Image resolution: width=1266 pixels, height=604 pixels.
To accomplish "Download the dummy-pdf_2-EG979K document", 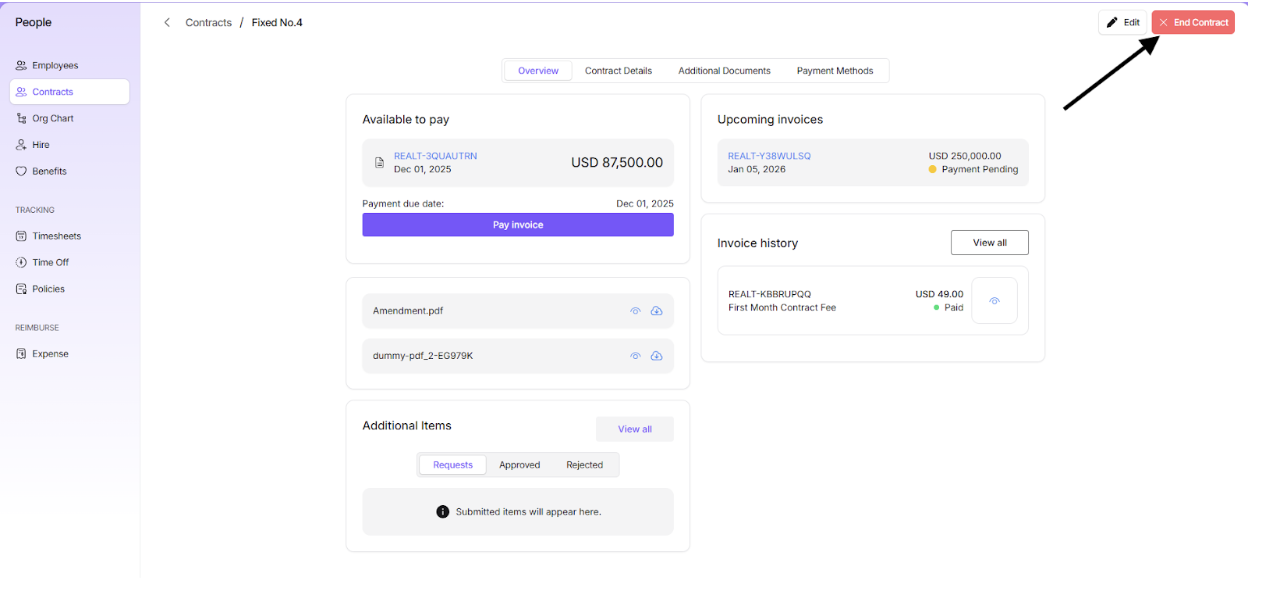I will 656,356.
